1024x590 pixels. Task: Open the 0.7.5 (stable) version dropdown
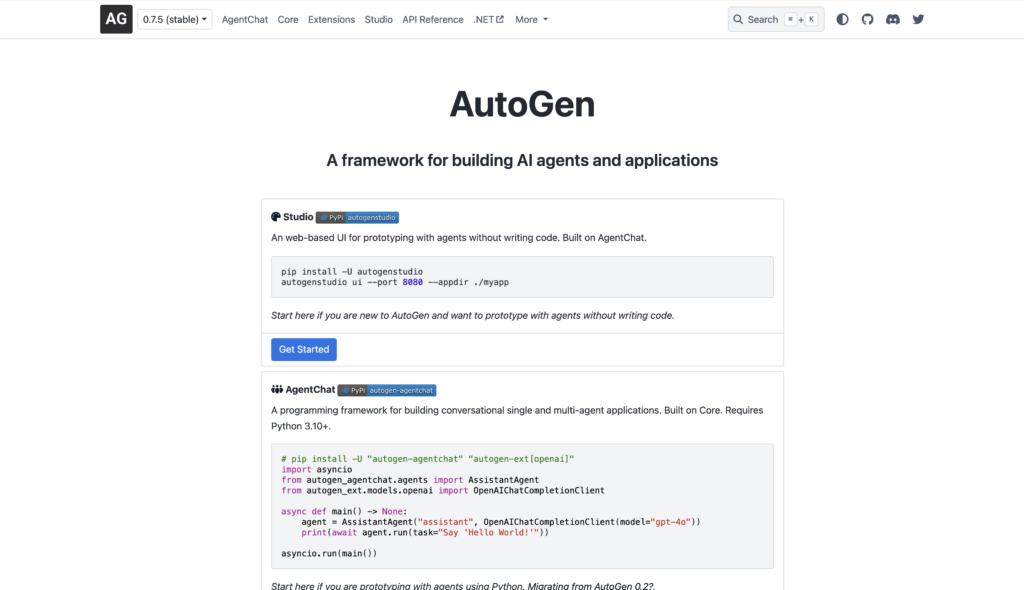(174, 20)
